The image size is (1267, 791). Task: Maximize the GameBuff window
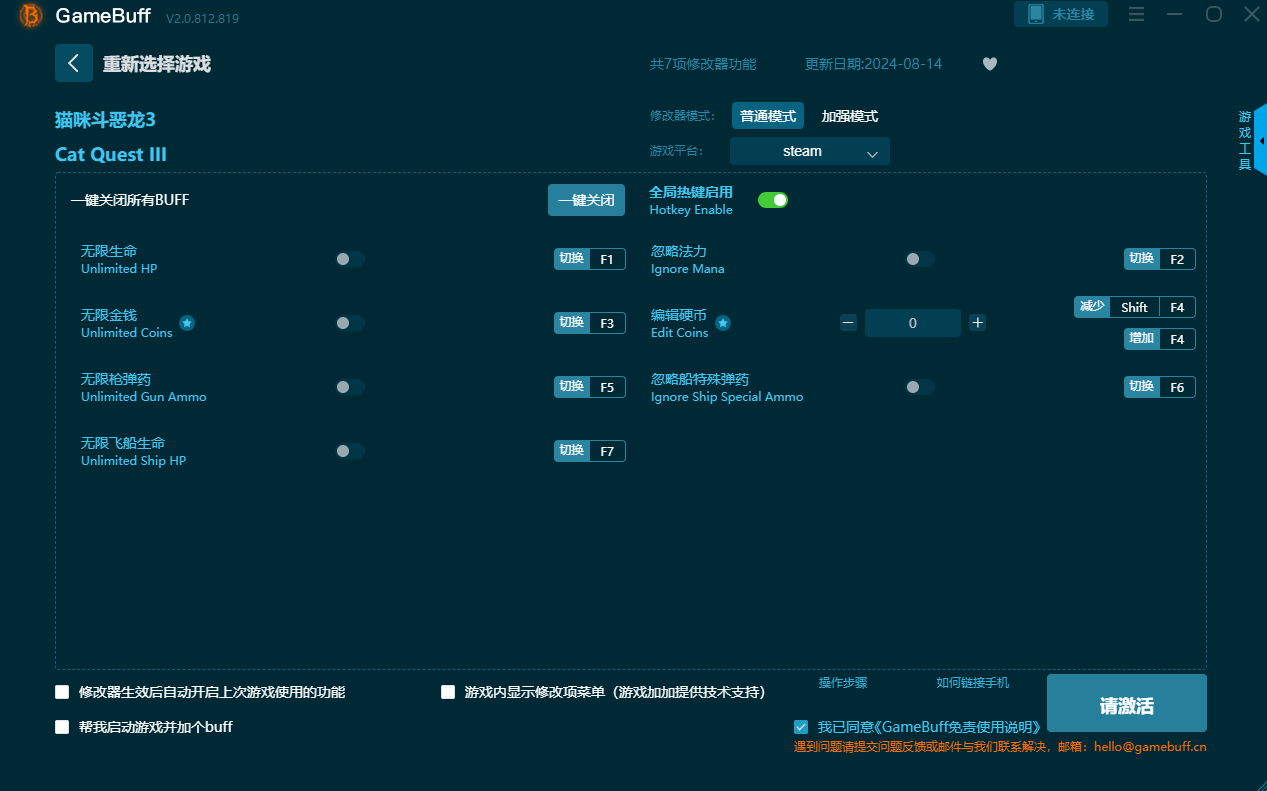coord(1214,14)
